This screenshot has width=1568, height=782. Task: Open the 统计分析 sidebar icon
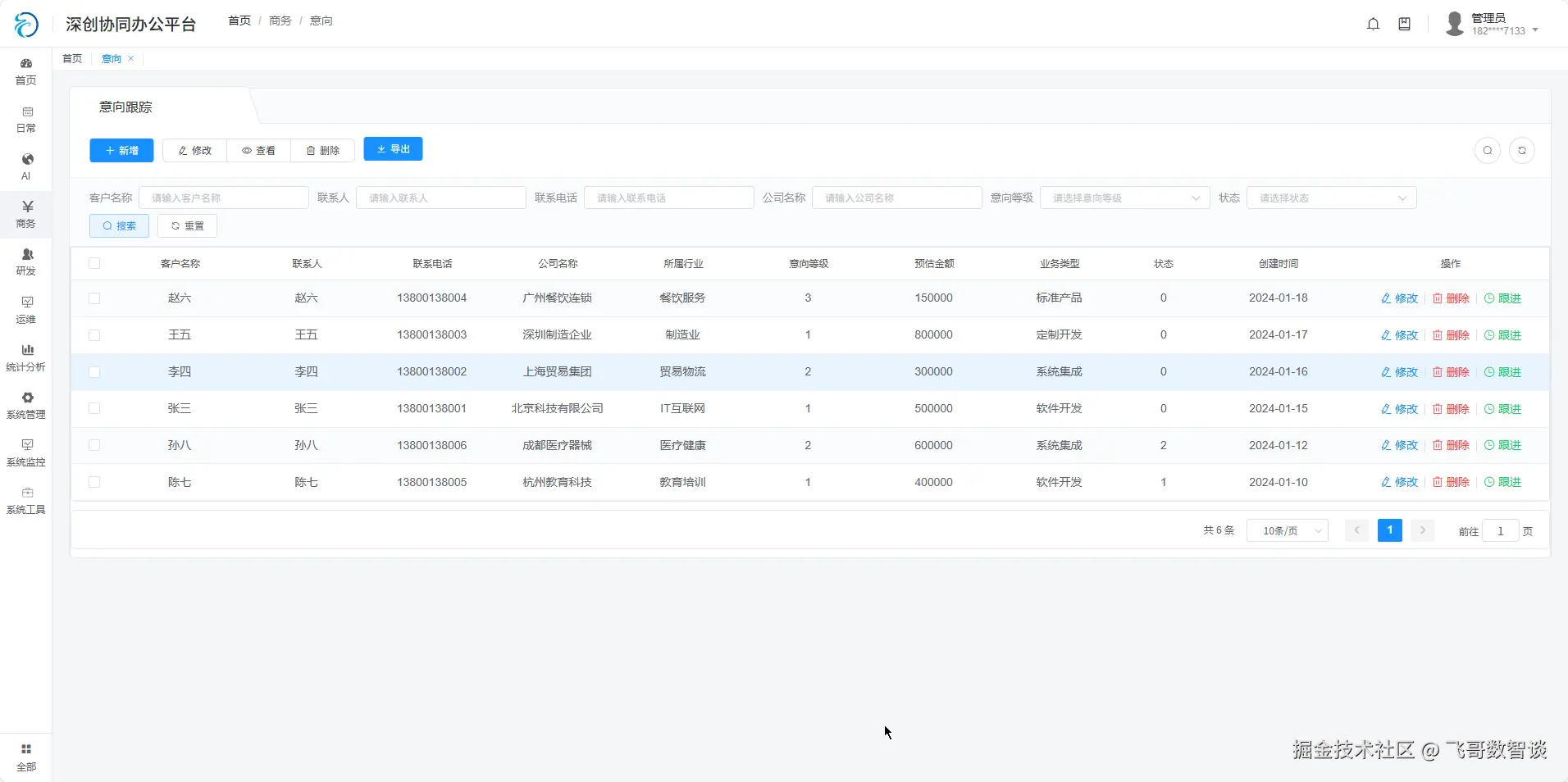(27, 349)
